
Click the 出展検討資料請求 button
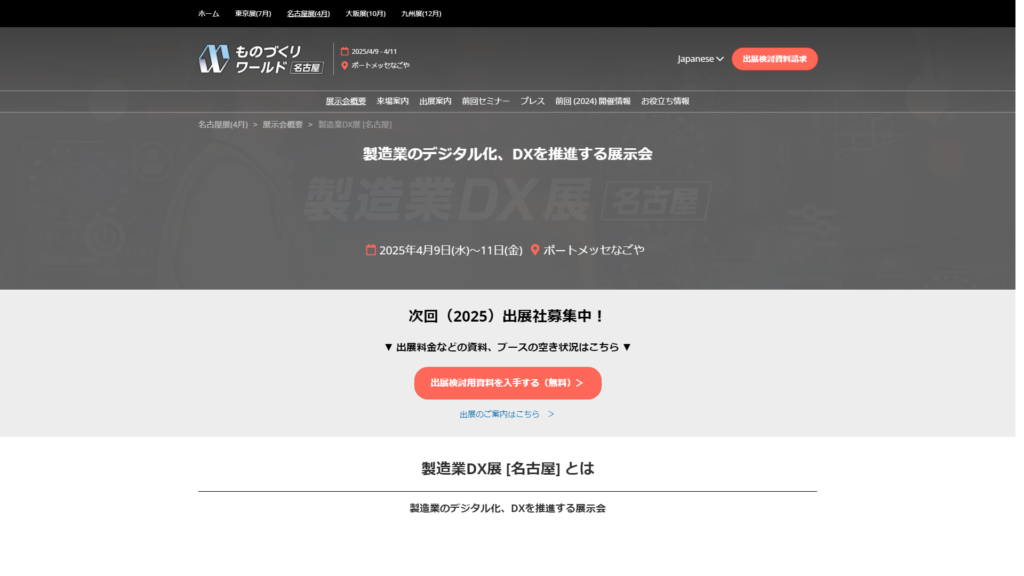[x=775, y=59]
